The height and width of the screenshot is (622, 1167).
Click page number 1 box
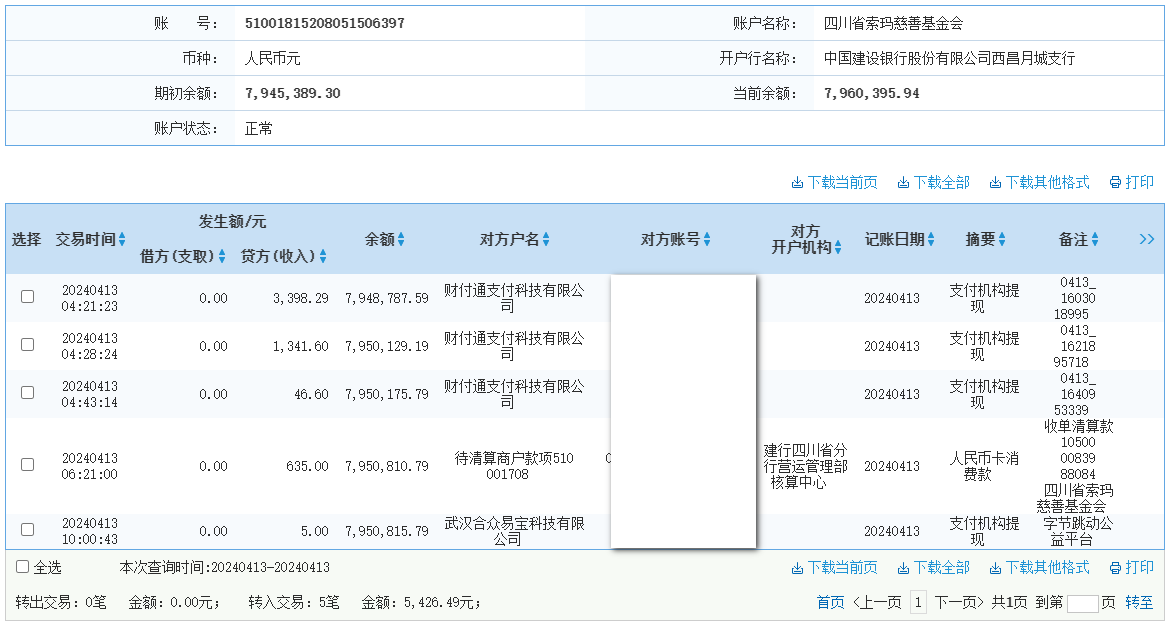(918, 602)
